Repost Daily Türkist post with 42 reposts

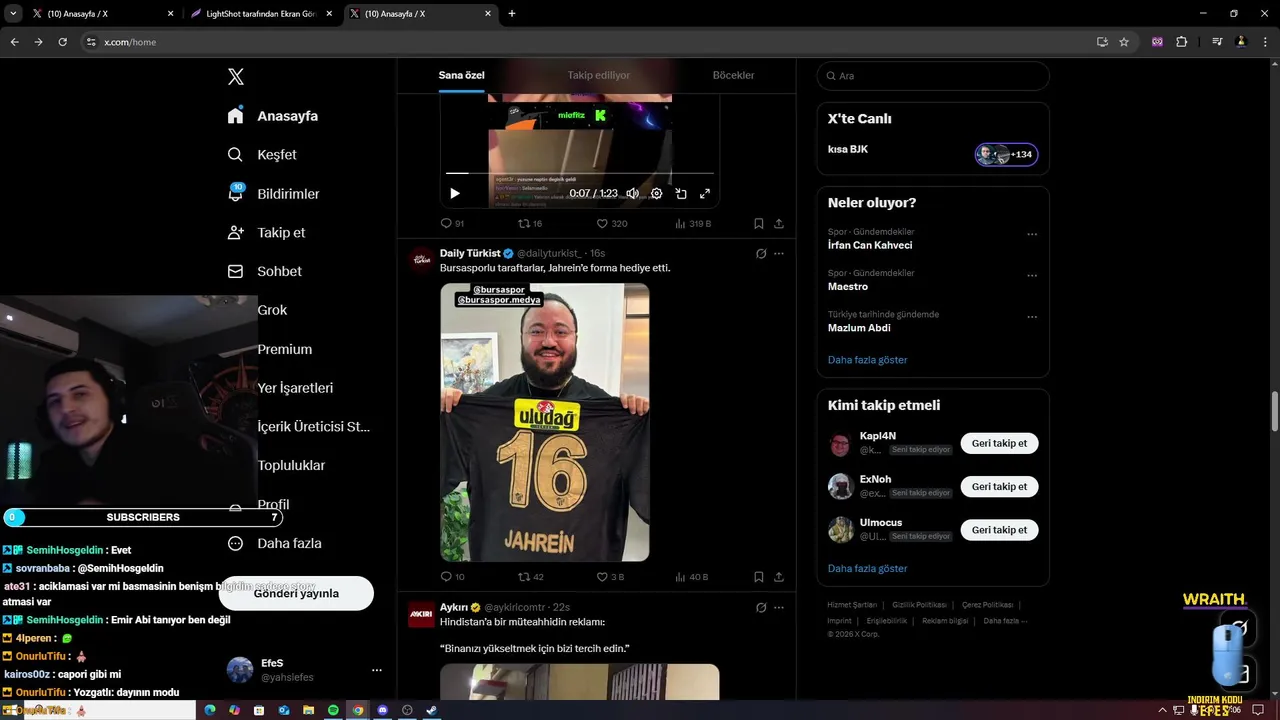tap(530, 577)
